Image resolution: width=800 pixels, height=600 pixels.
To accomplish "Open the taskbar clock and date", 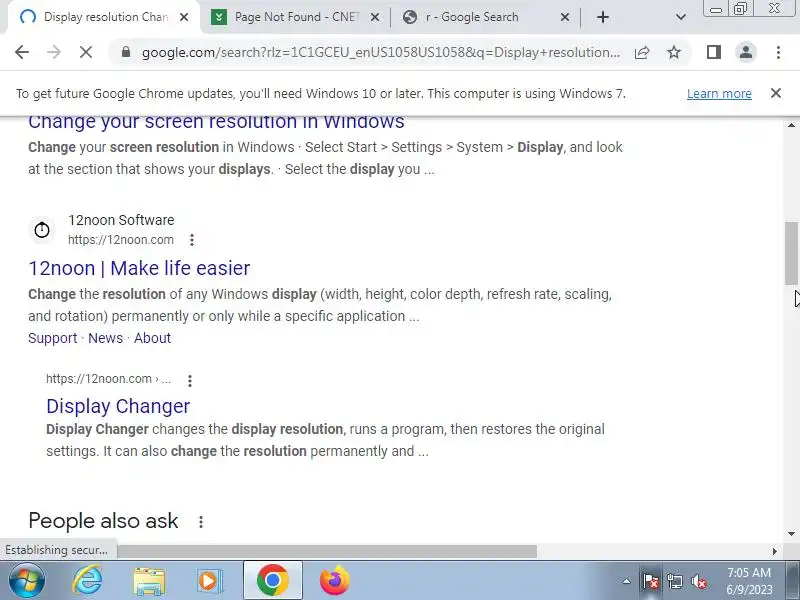I will pos(749,581).
